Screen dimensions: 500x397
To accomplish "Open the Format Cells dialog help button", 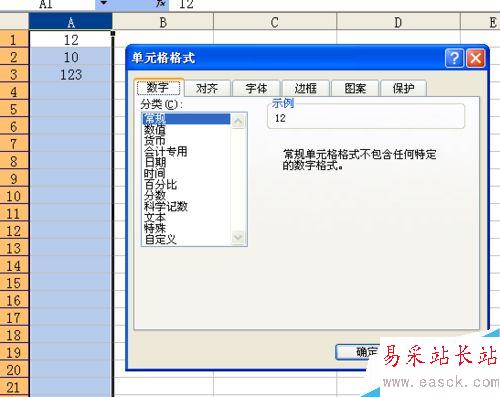I will [x=454, y=58].
